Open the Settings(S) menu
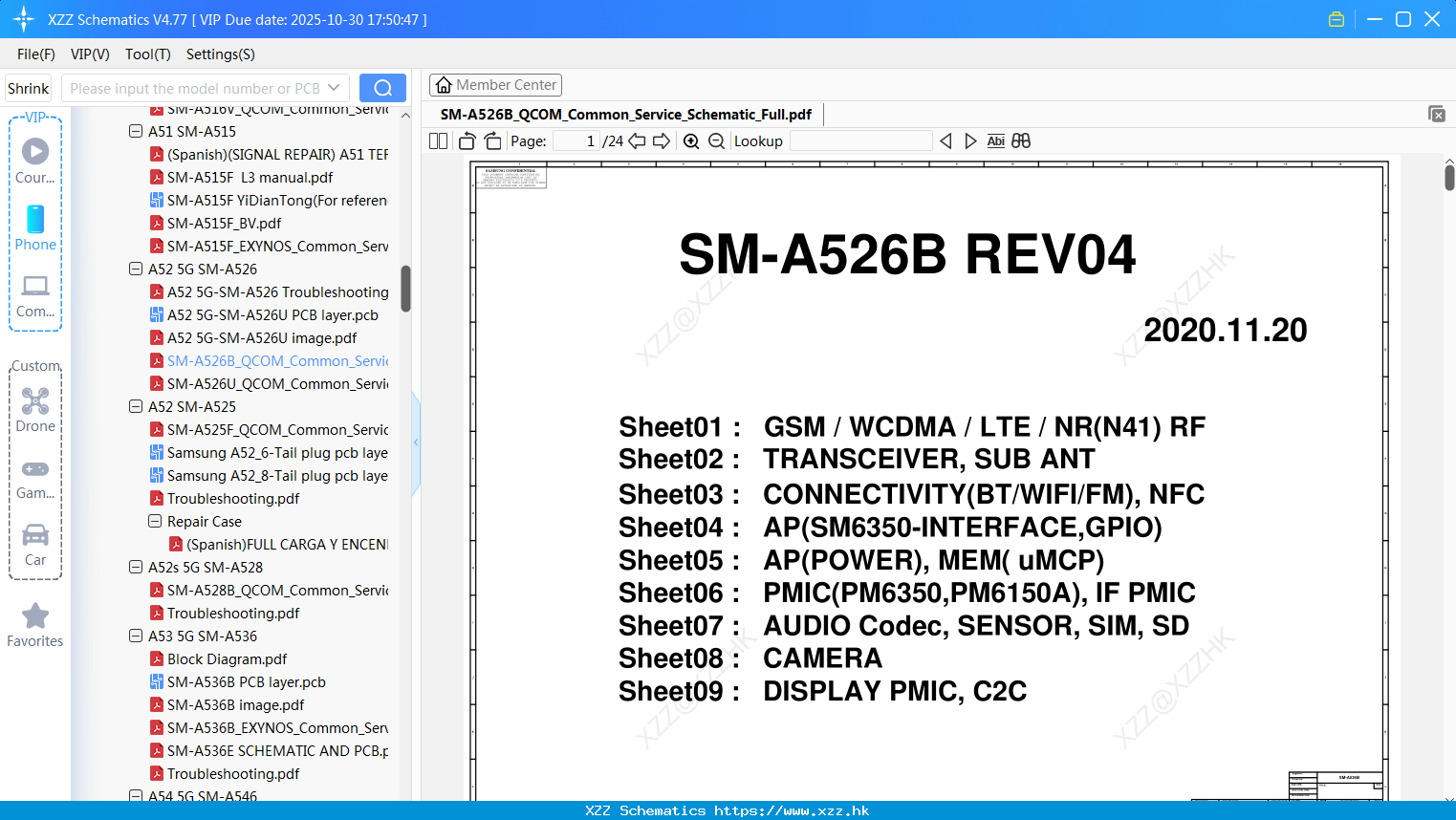This screenshot has width=1456, height=820. pos(221,54)
